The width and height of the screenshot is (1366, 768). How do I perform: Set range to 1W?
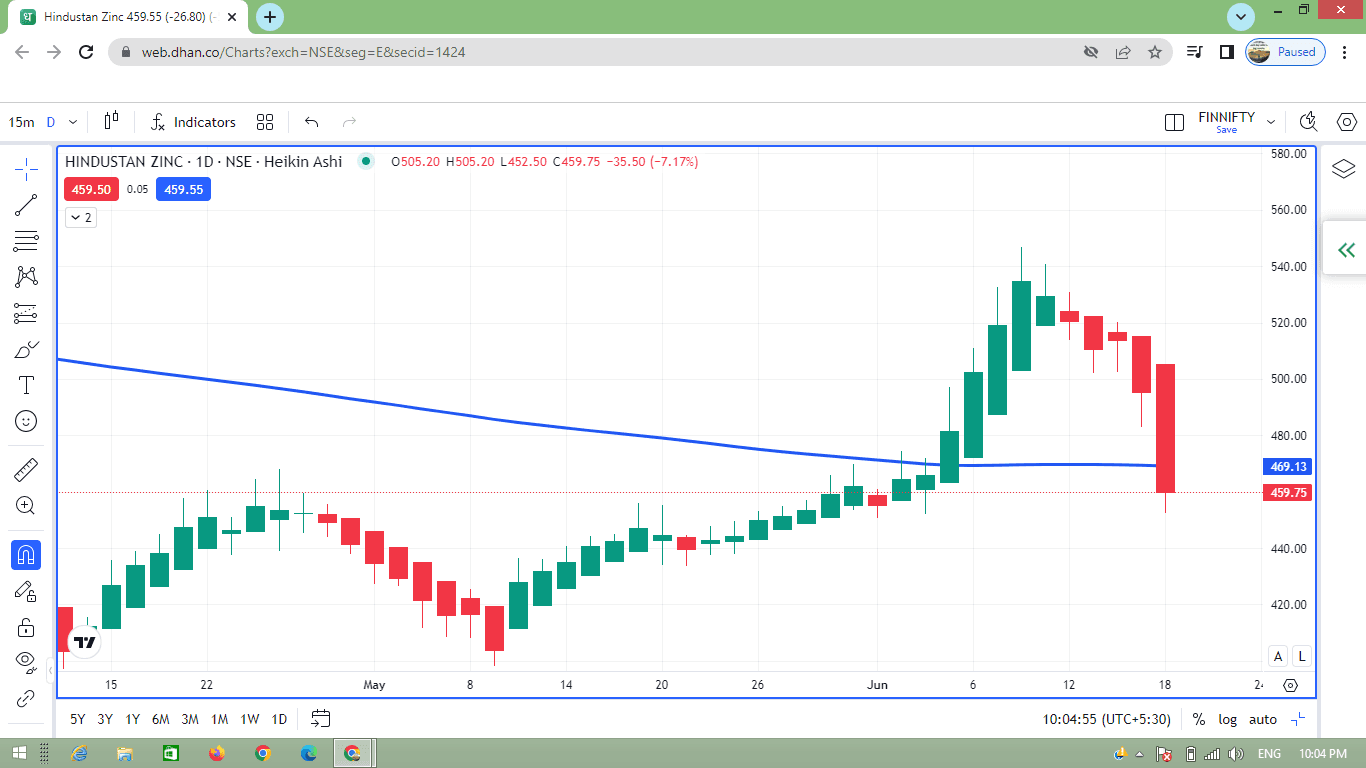click(x=250, y=719)
